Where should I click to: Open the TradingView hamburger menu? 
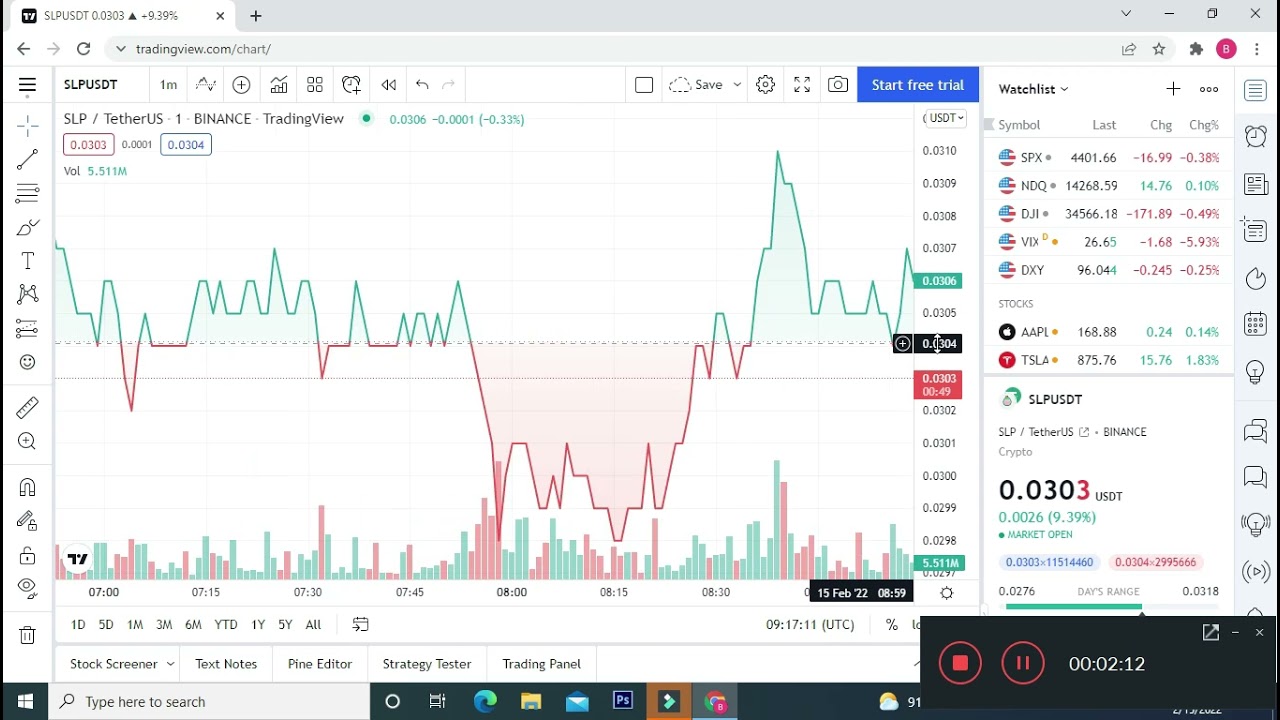(27, 85)
